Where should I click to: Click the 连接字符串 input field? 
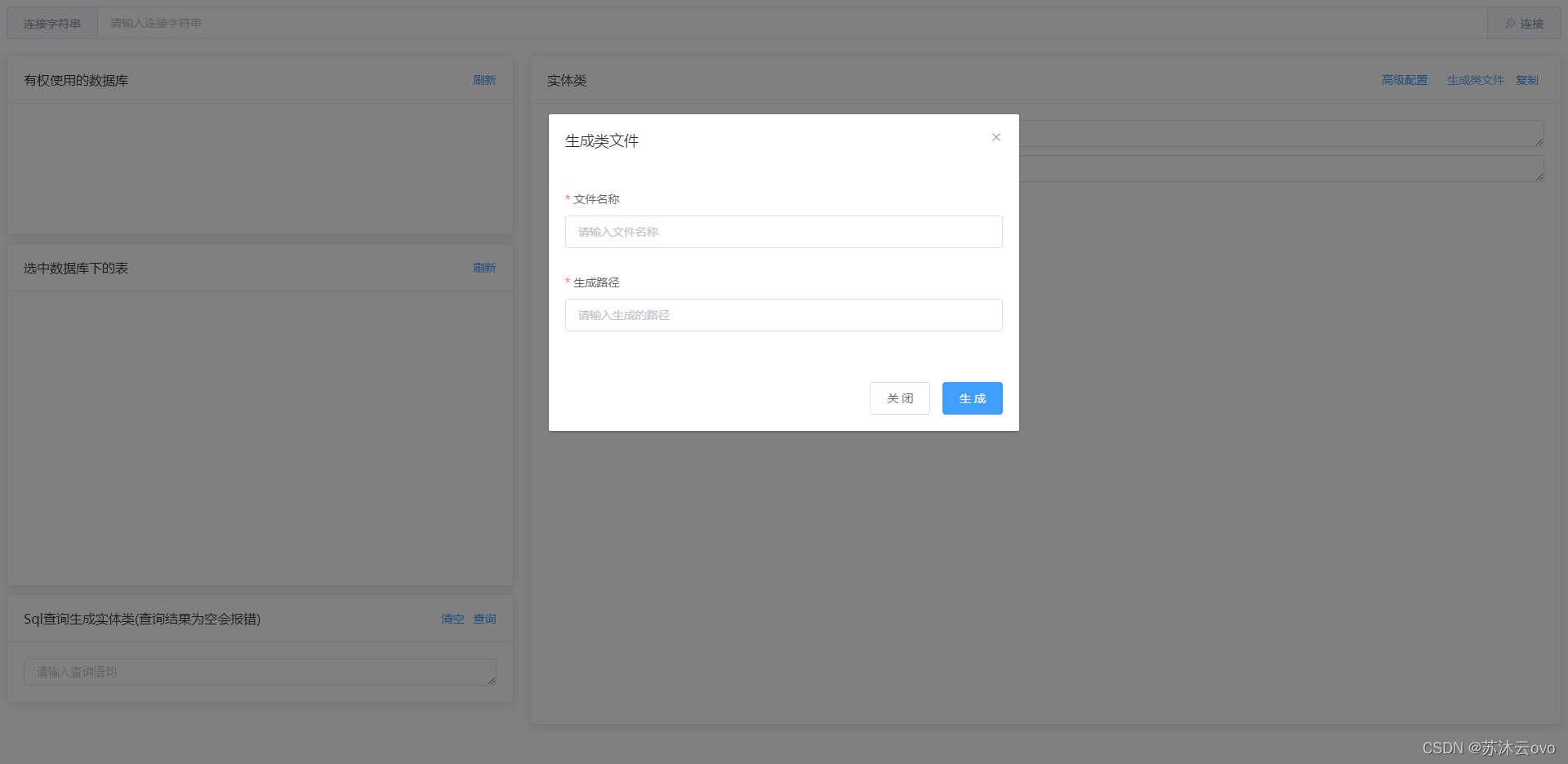click(792, 24)
